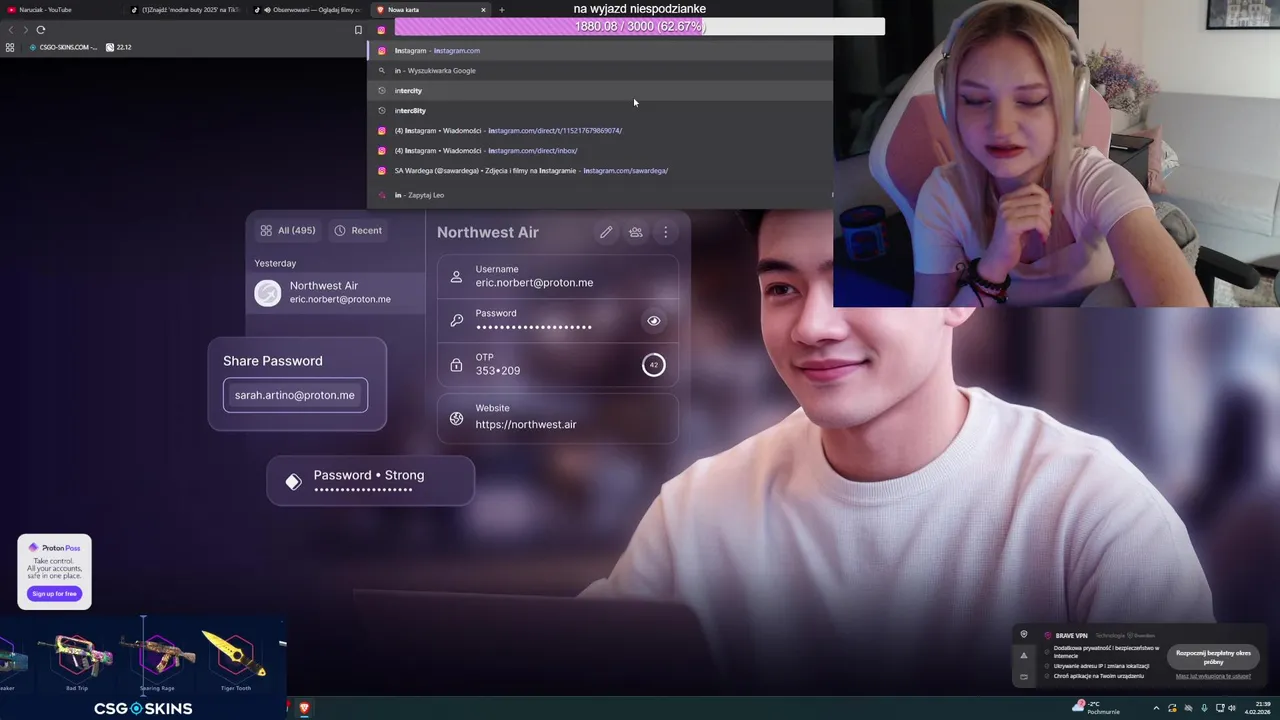
Task: Open the weather widget -2°C Pochmurnie
Action: [x=1096, y=707]
